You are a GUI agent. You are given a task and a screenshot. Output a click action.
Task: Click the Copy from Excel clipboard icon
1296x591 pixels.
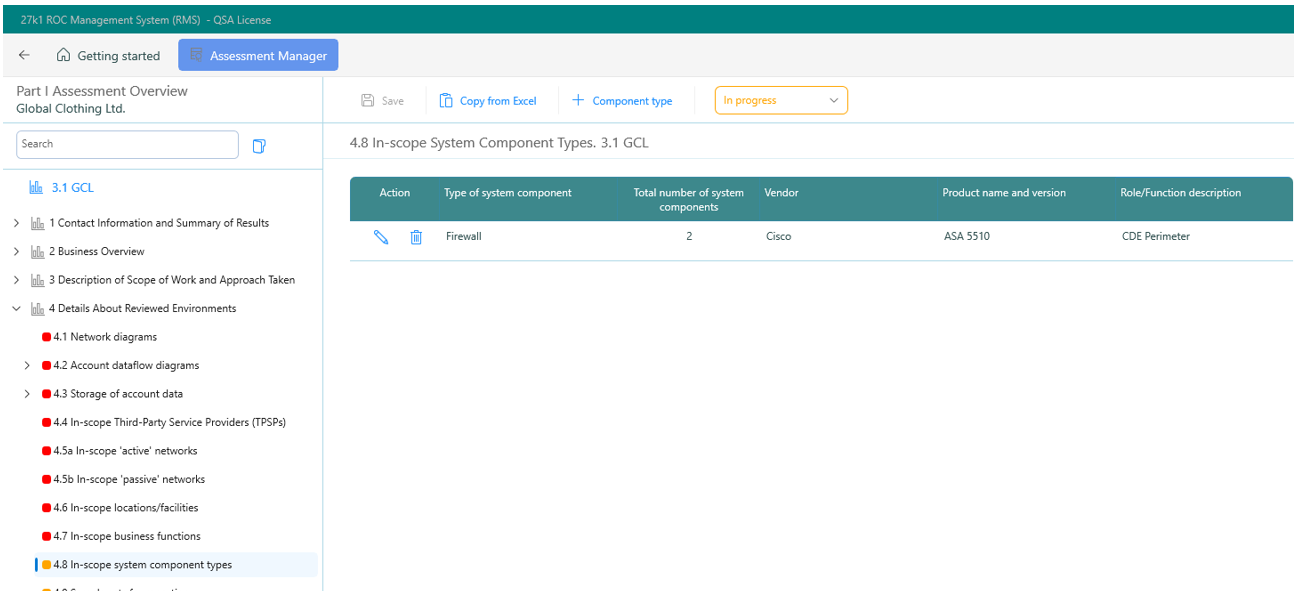coord(446,101)
